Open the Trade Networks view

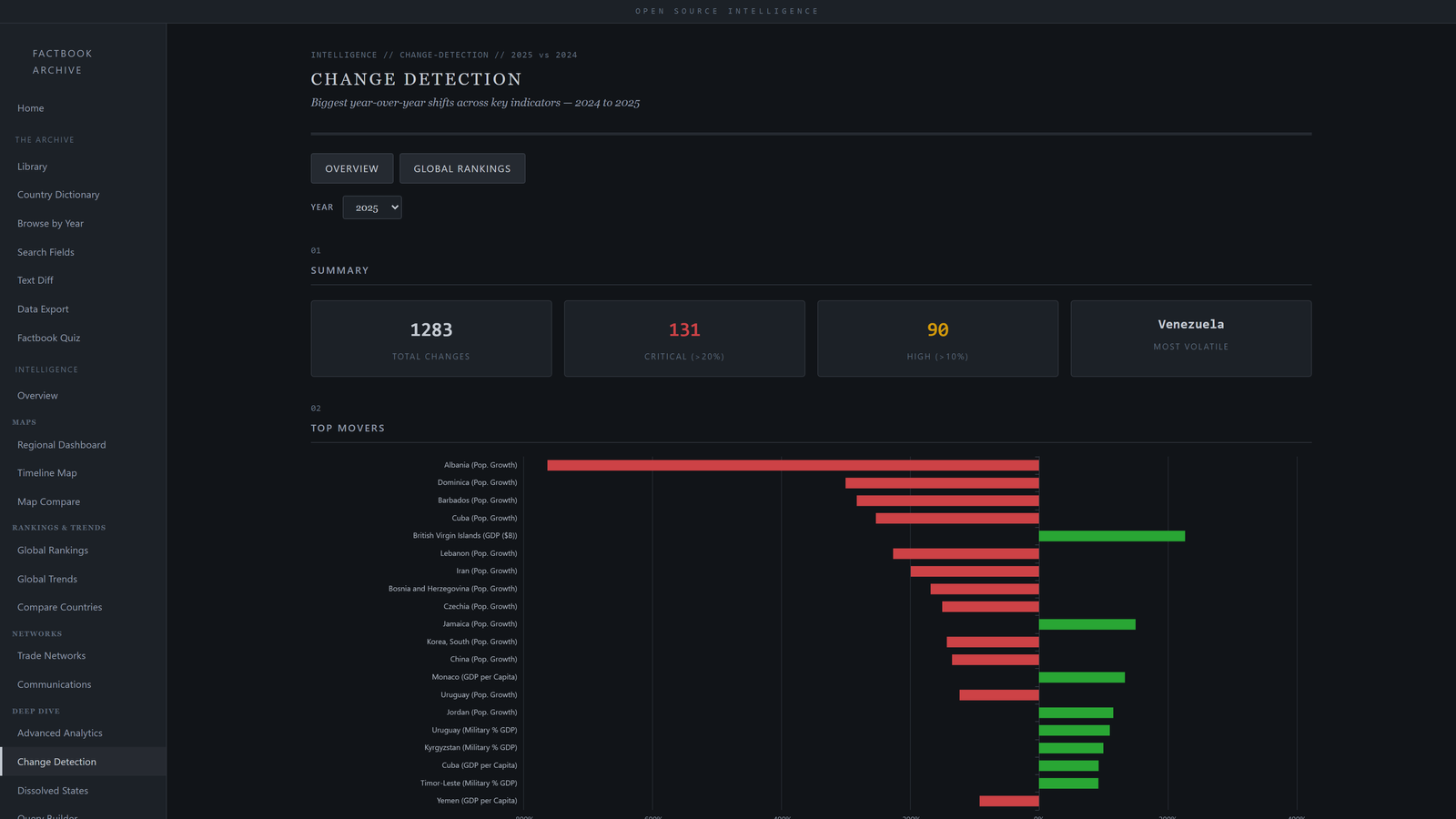coord(51,655)
